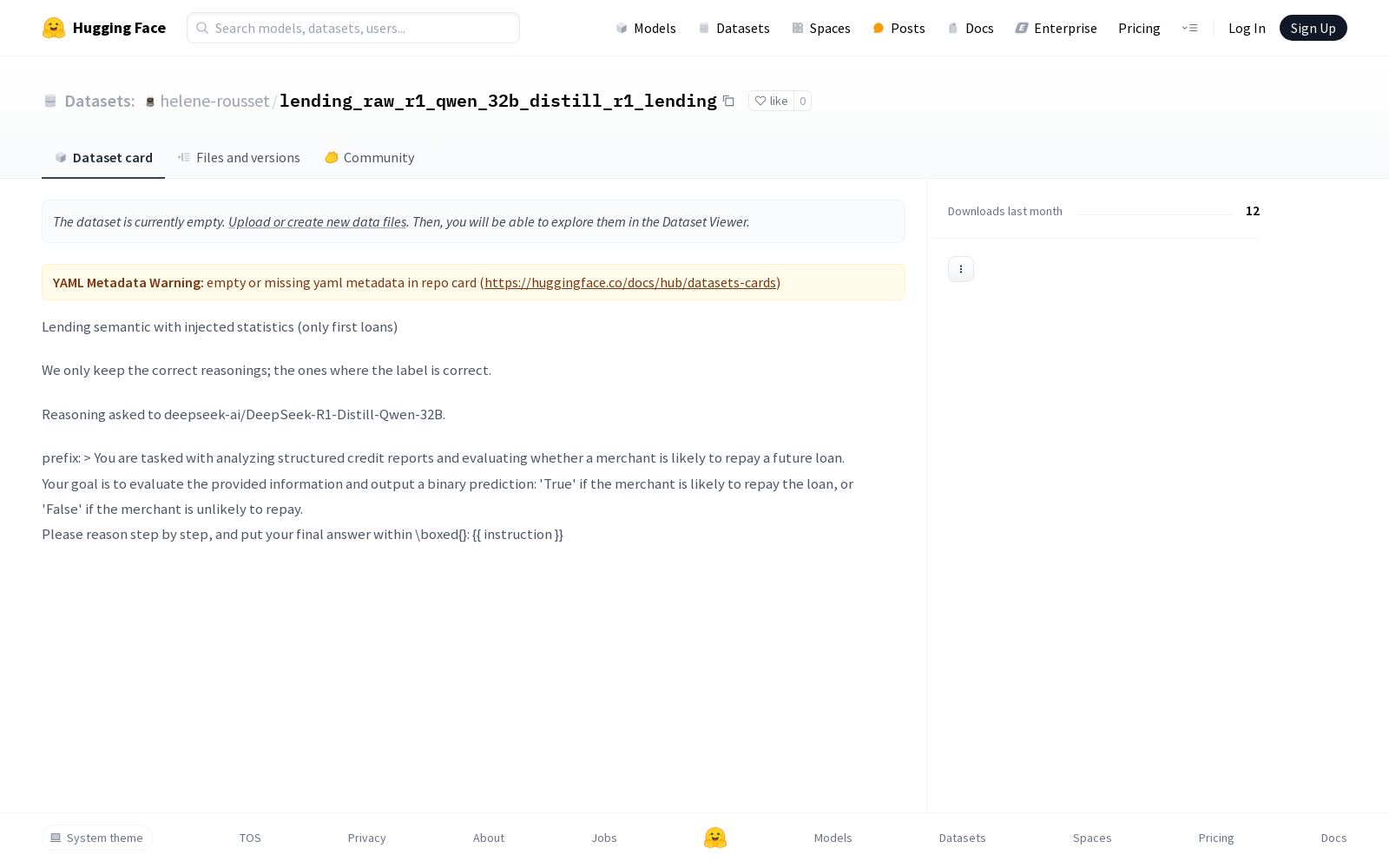The width and height of the screenshot is (1389, 868).
Task: Click the search magnifier icon
Action: 202,28
